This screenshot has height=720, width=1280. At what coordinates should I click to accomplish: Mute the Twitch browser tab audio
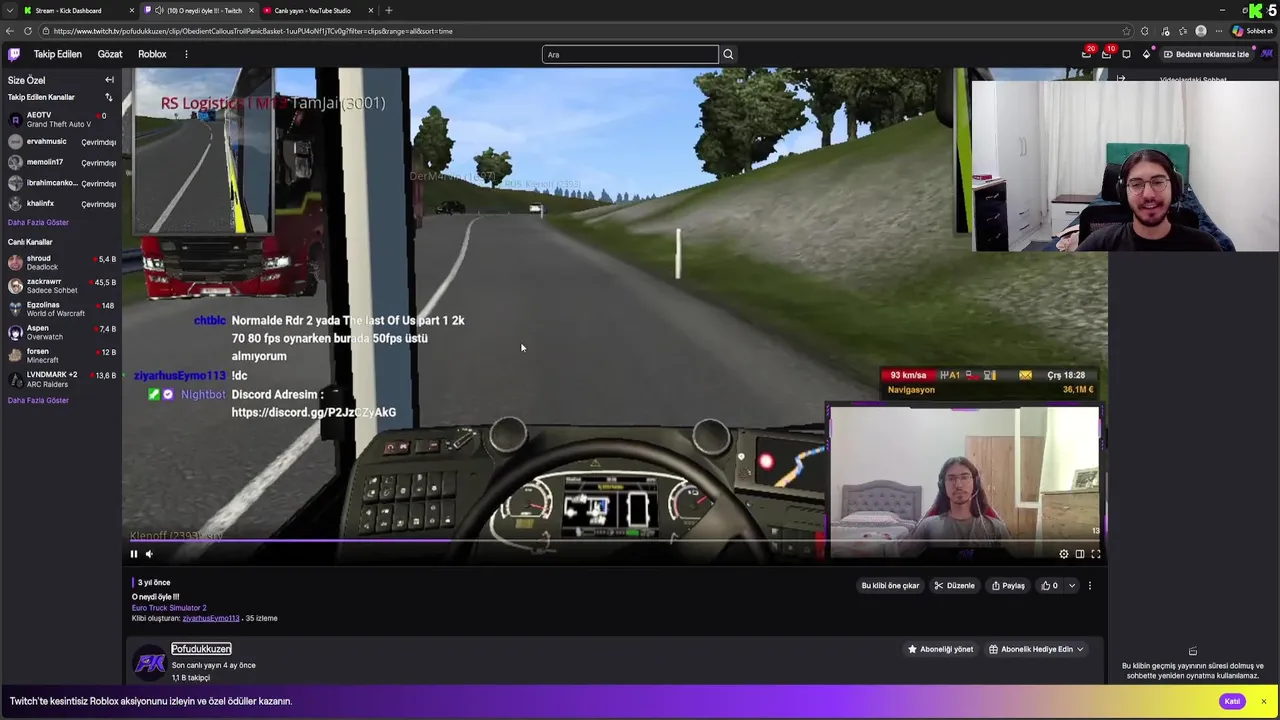[x=160, y=10]
